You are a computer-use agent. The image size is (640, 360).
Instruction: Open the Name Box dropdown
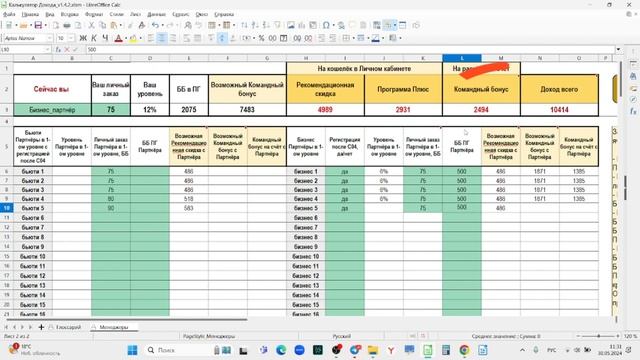click(47, 49)
